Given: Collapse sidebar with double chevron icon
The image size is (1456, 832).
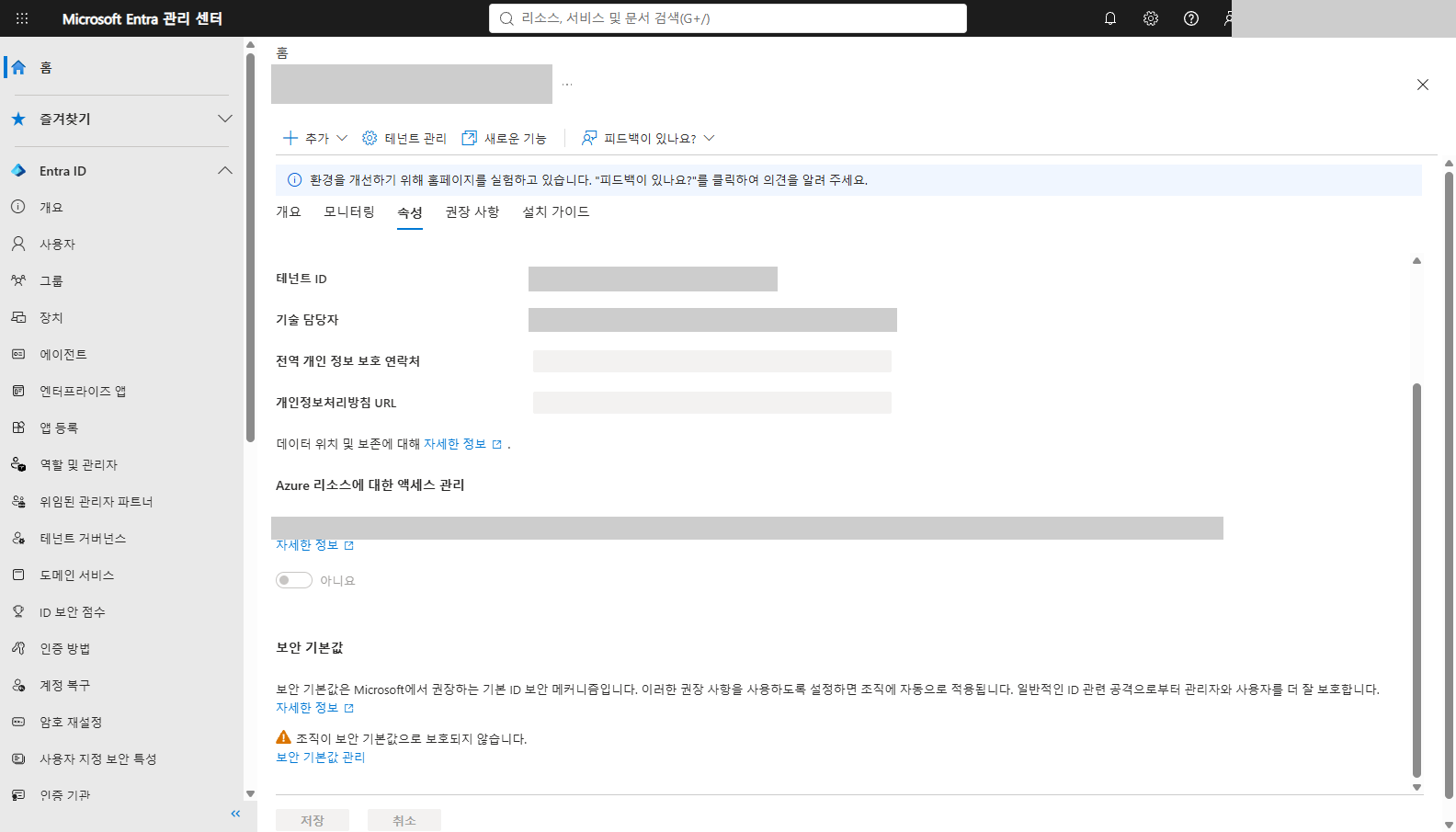Looking at the screenshot, I should (x=235, y=814).
